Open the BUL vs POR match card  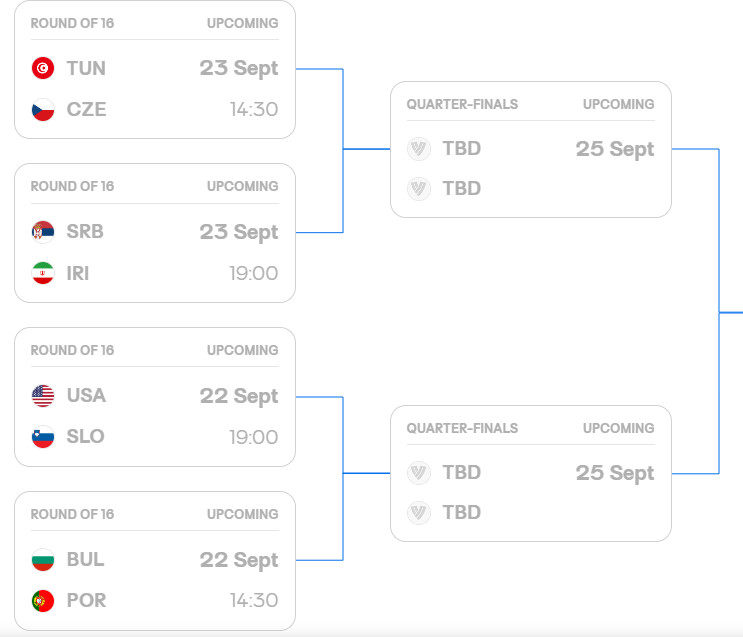click(155, 561)
